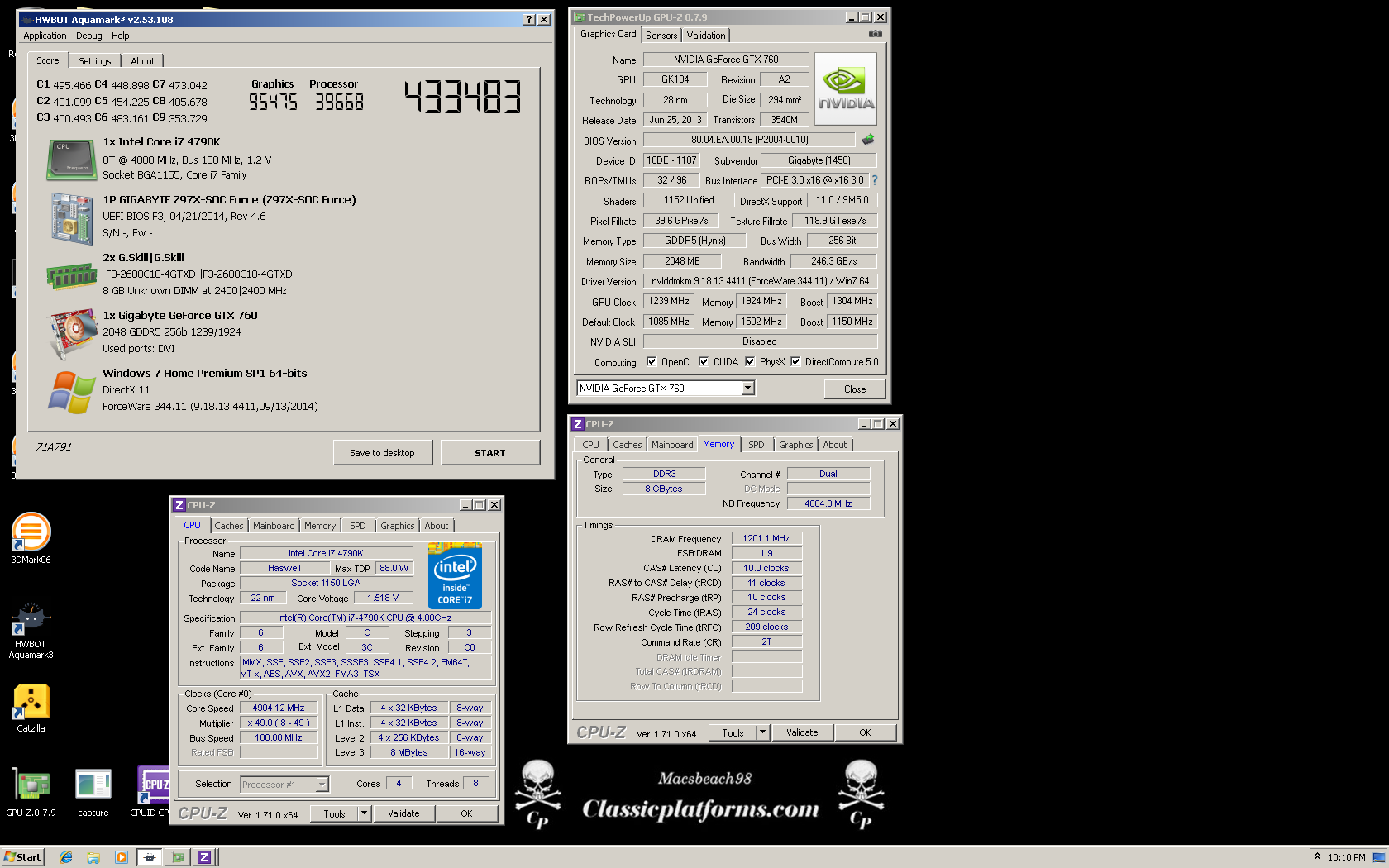
Task: Toggle the OpenCL checkbox in GPU-Z
Action: (x=652, y=361)
